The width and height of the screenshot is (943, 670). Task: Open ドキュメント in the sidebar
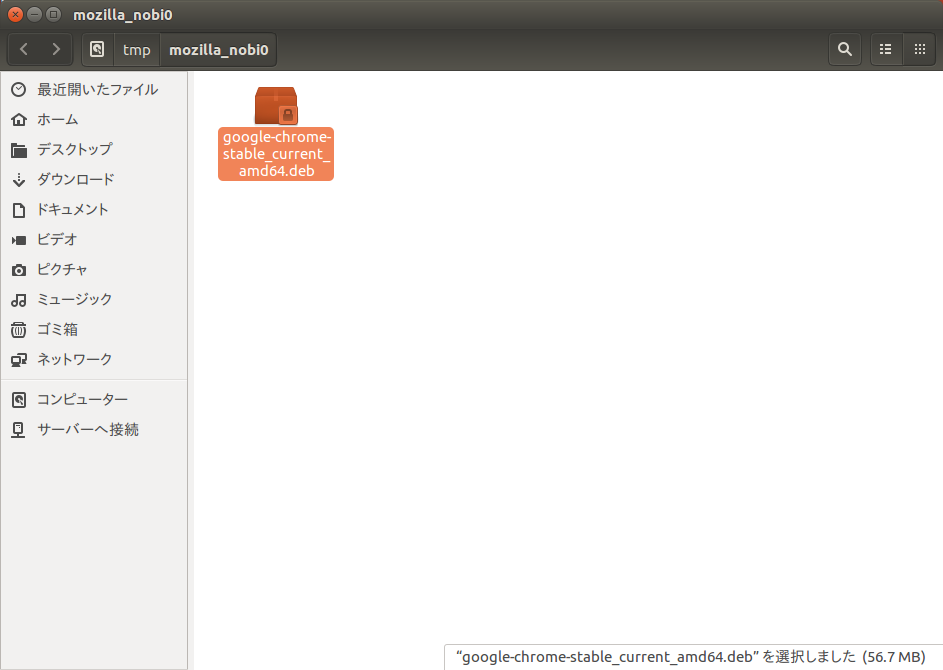click(73, 209)
